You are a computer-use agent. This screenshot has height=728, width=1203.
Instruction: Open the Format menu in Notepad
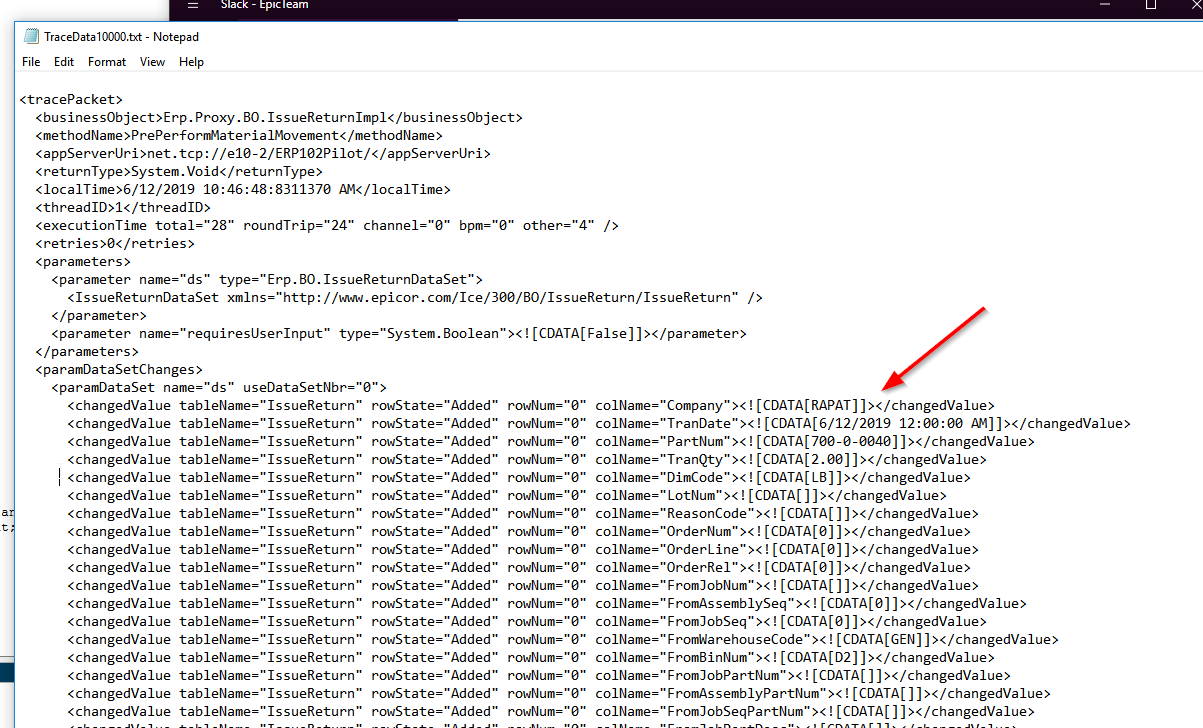click(107, 62)
